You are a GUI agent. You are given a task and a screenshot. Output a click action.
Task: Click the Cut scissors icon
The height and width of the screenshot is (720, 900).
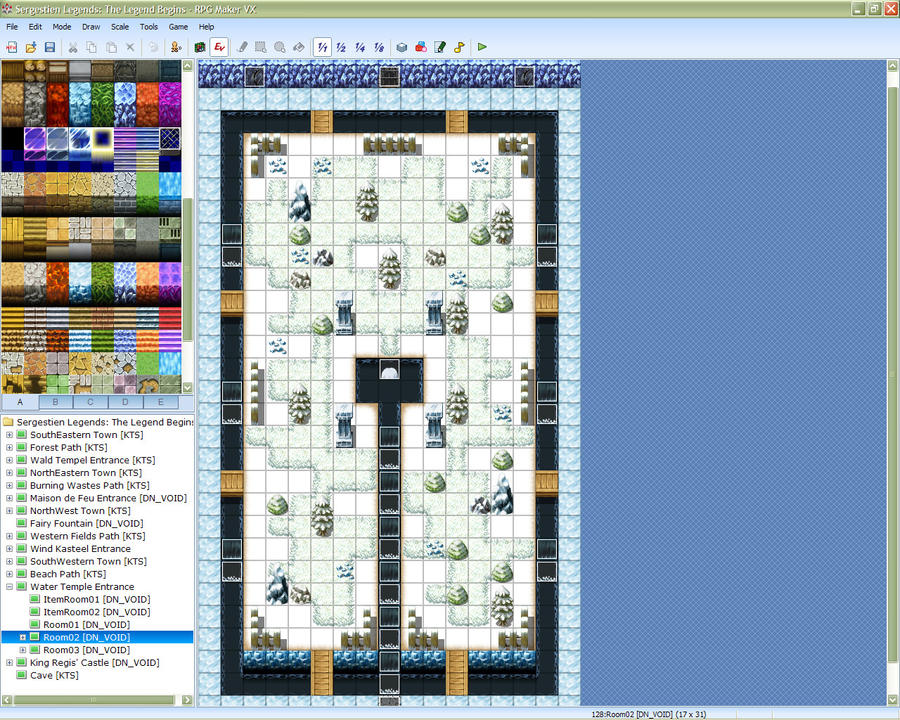click(x=73, y=47)
